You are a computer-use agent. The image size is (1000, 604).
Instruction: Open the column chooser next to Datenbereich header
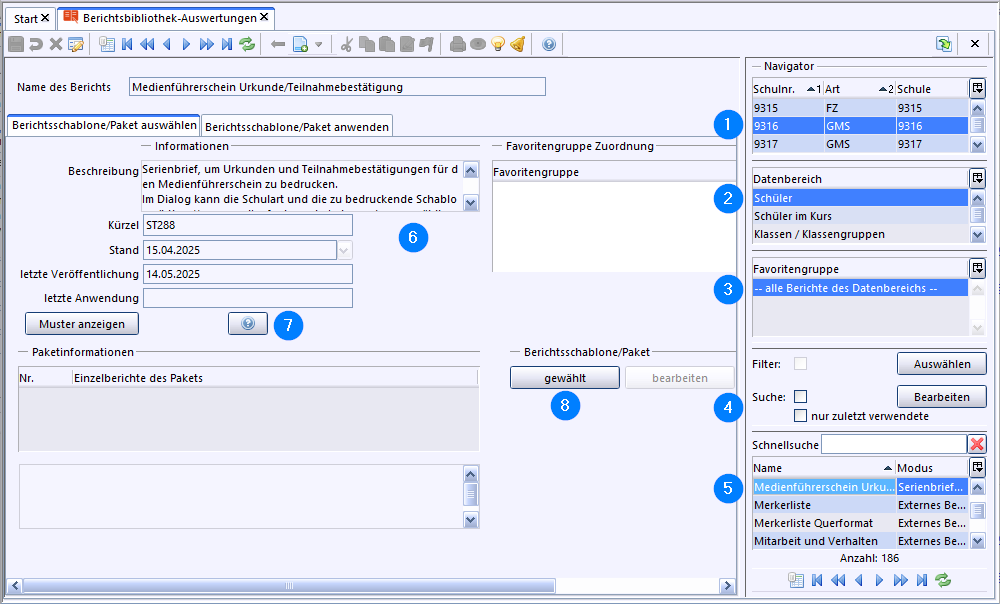click(x=978, y=178)
